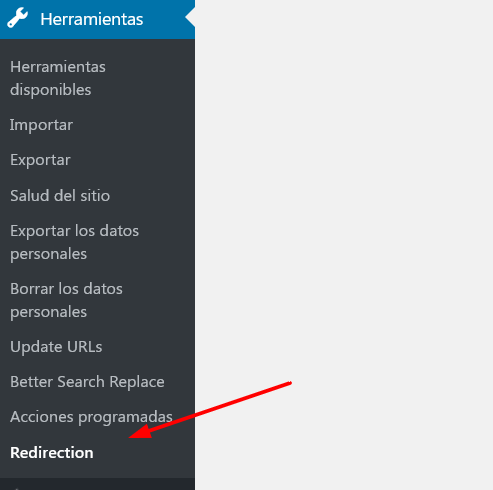This screenshot has width=493, height=490.
Task: Open the Herramientas top-level menu
Action: 91,19
